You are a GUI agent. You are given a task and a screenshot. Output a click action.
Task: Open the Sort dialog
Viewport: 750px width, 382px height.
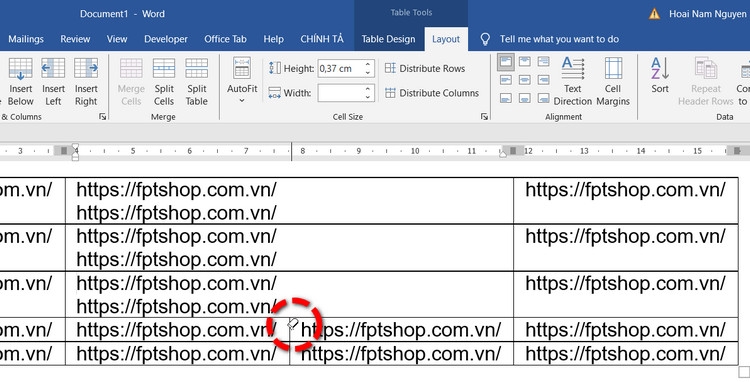pyautogui.click(x=660, y=76)
